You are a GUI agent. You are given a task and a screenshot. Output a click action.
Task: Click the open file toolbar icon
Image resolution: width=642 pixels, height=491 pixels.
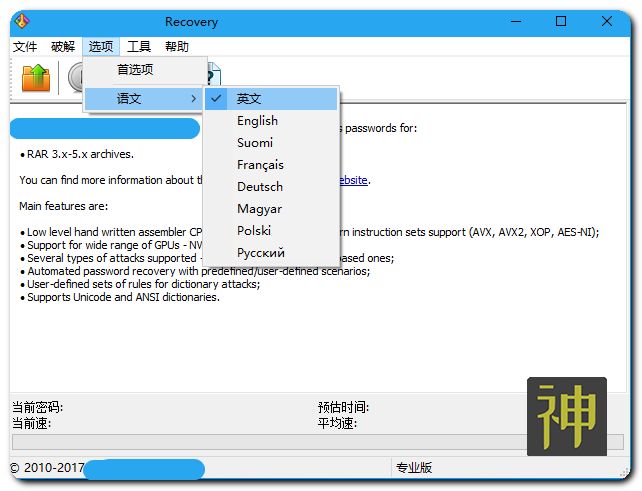[x=36, y=78]
